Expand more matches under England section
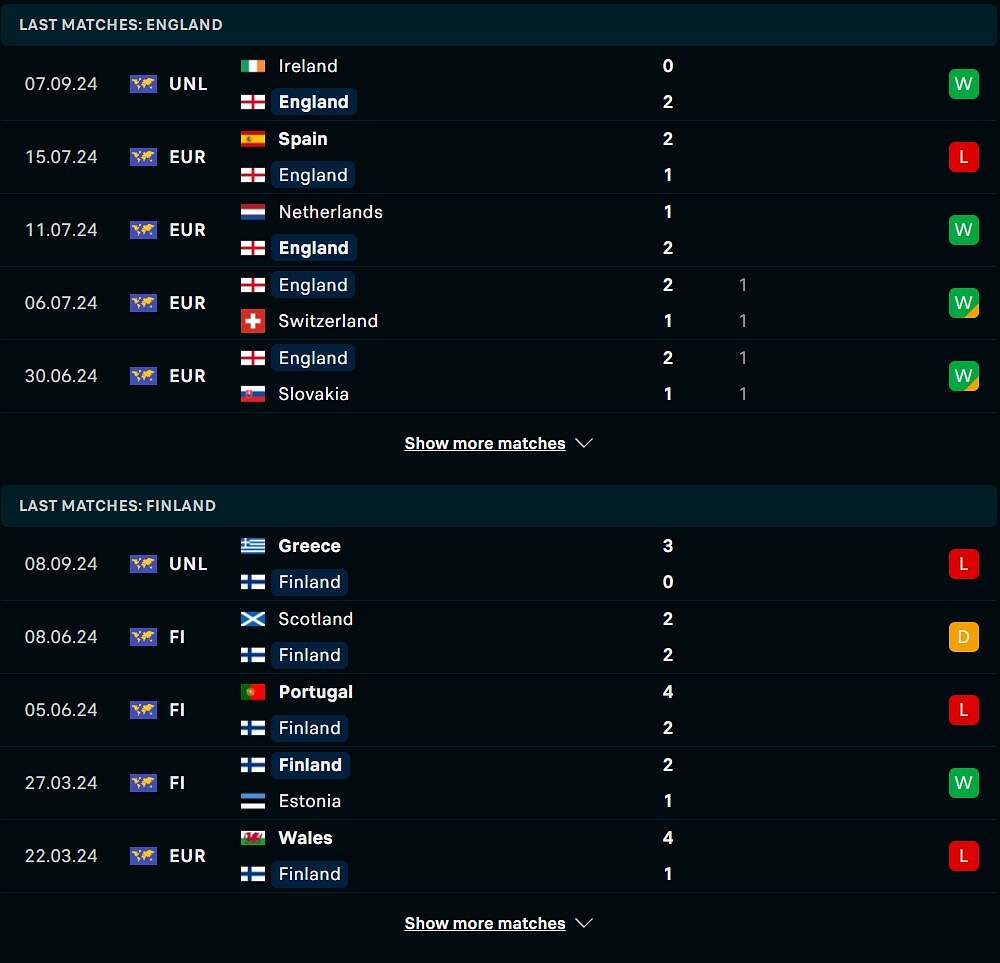This screenshot has width=1000, height=963. click(485, 443)
